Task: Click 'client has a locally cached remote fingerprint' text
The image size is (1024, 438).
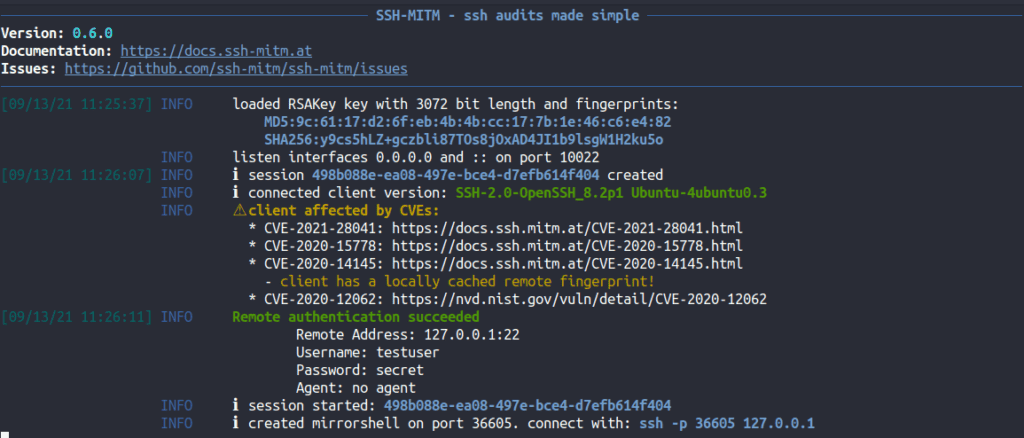Action: 468,282
